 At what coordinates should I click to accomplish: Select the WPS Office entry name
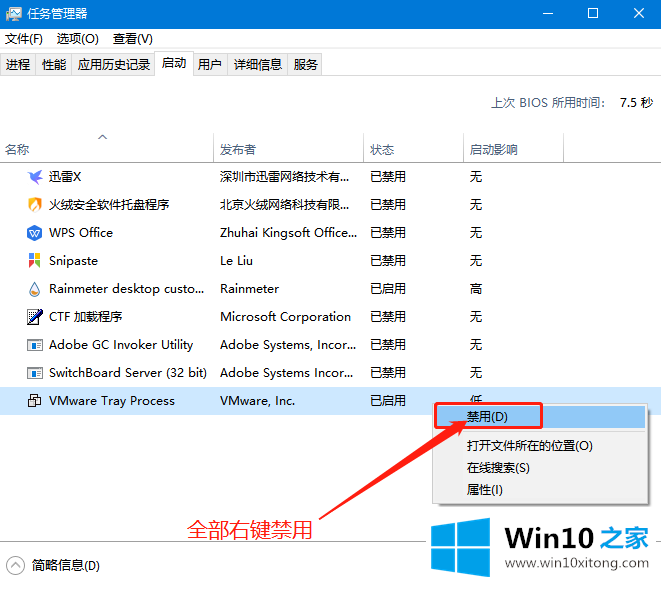click(x=81, y=233)
